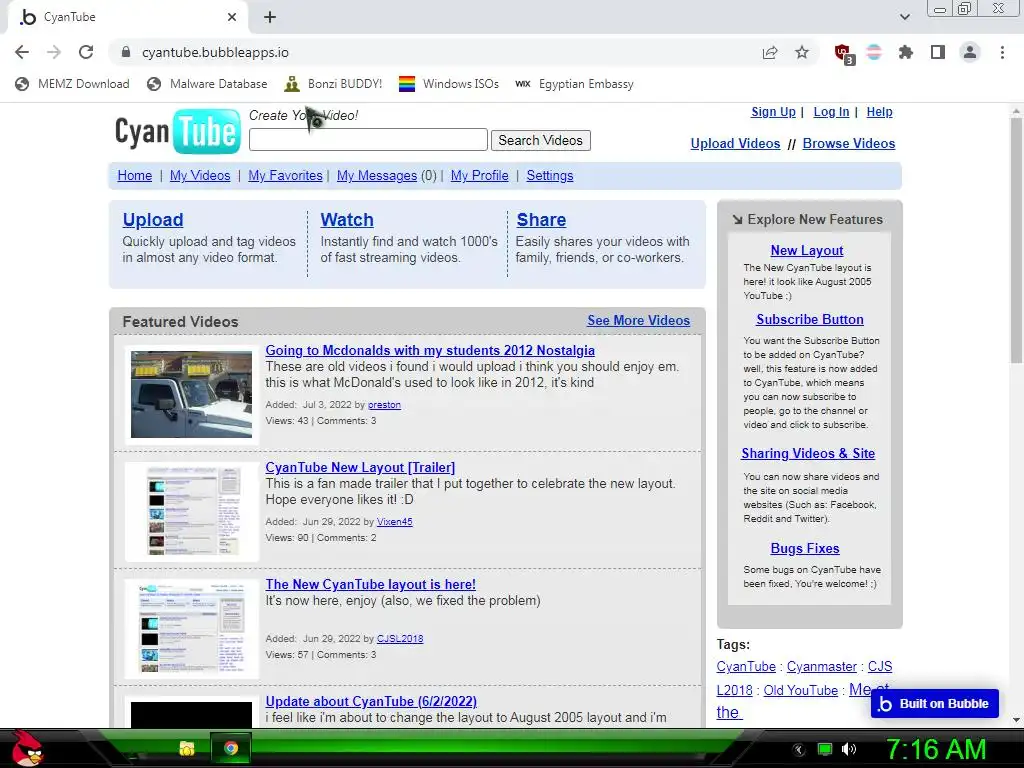Open the uBlock shield extension icon
The image size is (1024, 768).
[x=844, y=53]
